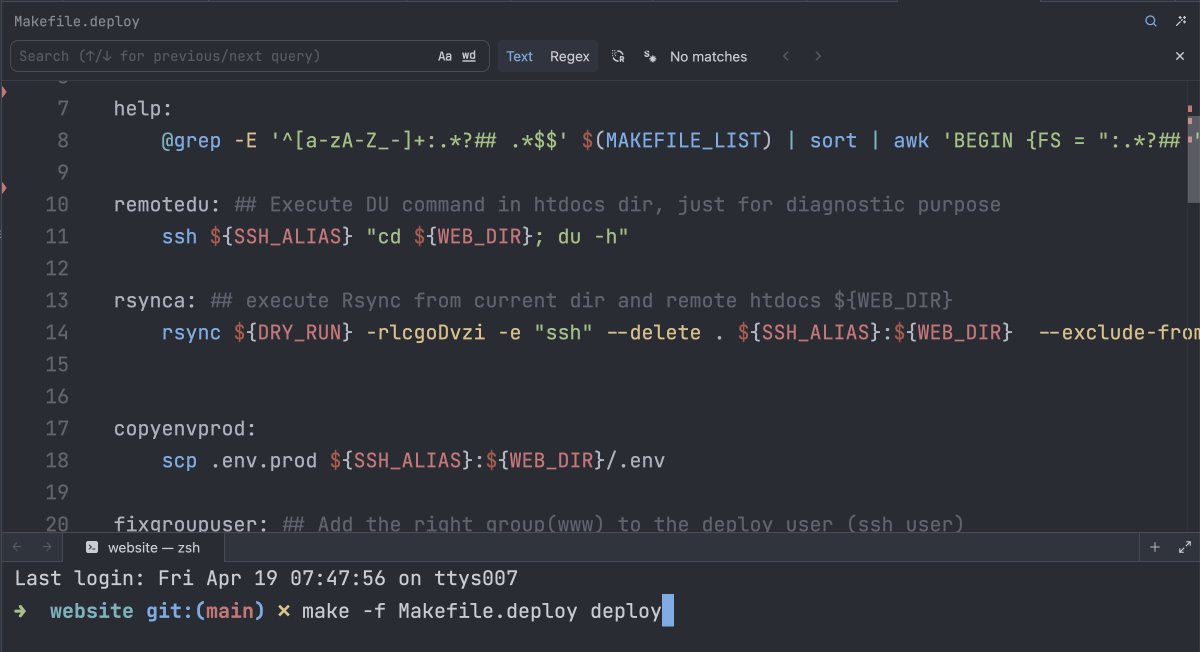
Task: Click the terminal forward navigation arrow
Action: coord(47,547)
